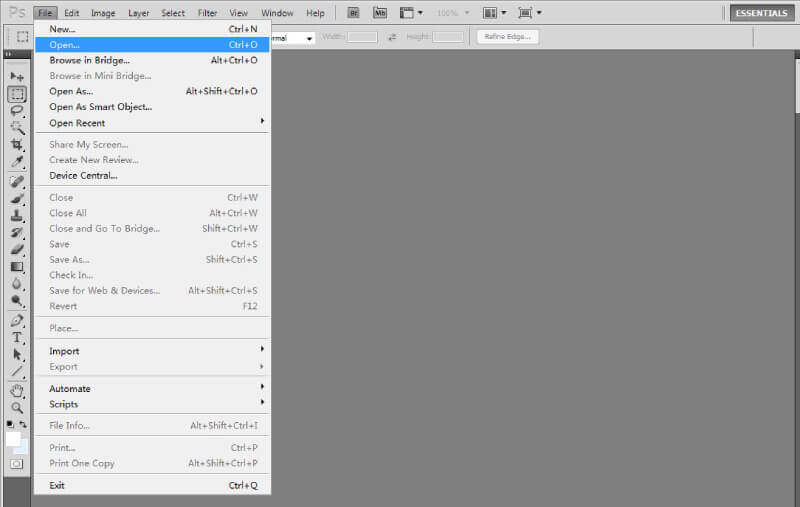Choose the Eyedropper tool
This screenshot has height=507, width=800.
(x=17, y=161)
